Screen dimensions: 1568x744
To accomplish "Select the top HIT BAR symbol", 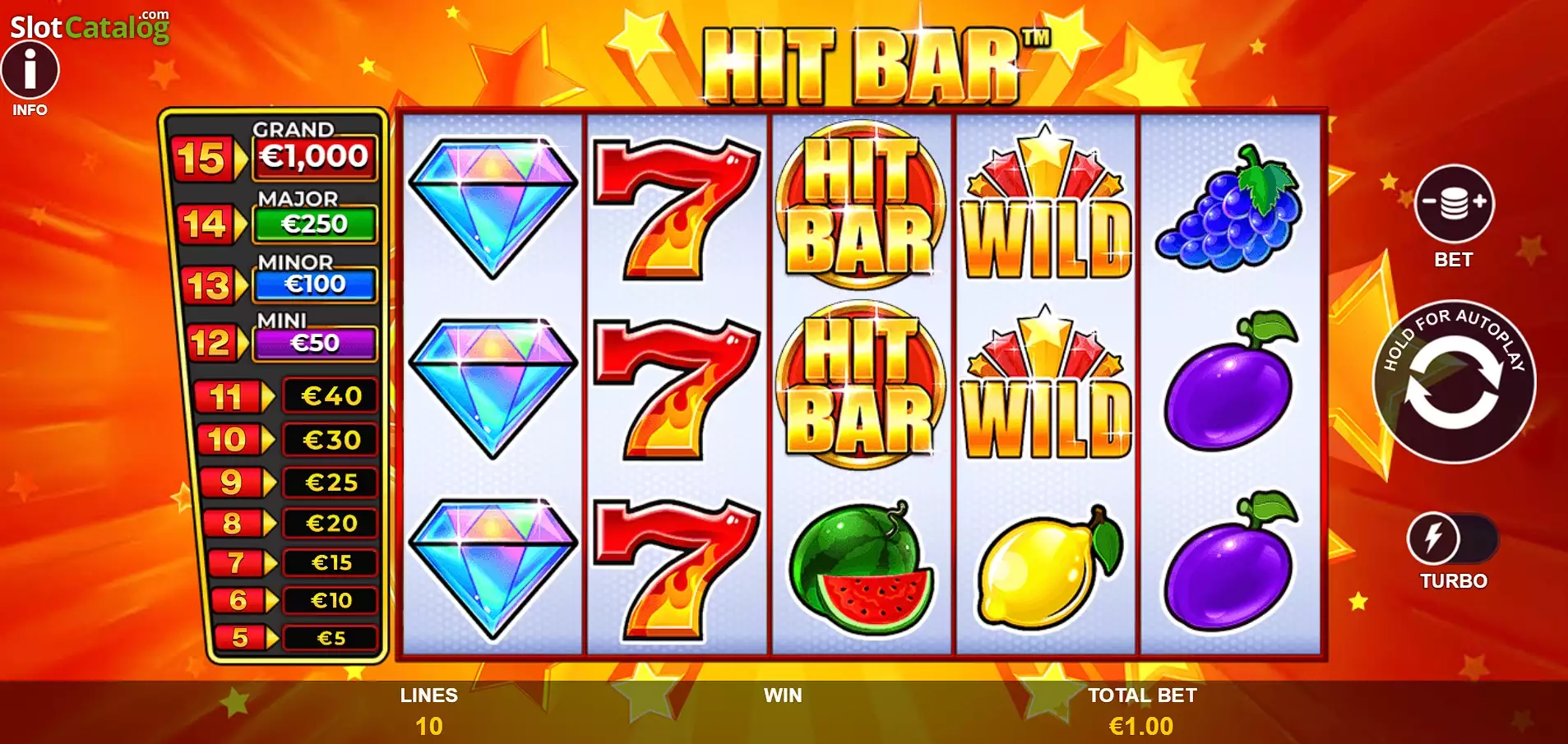I will (x=860, y=204).
